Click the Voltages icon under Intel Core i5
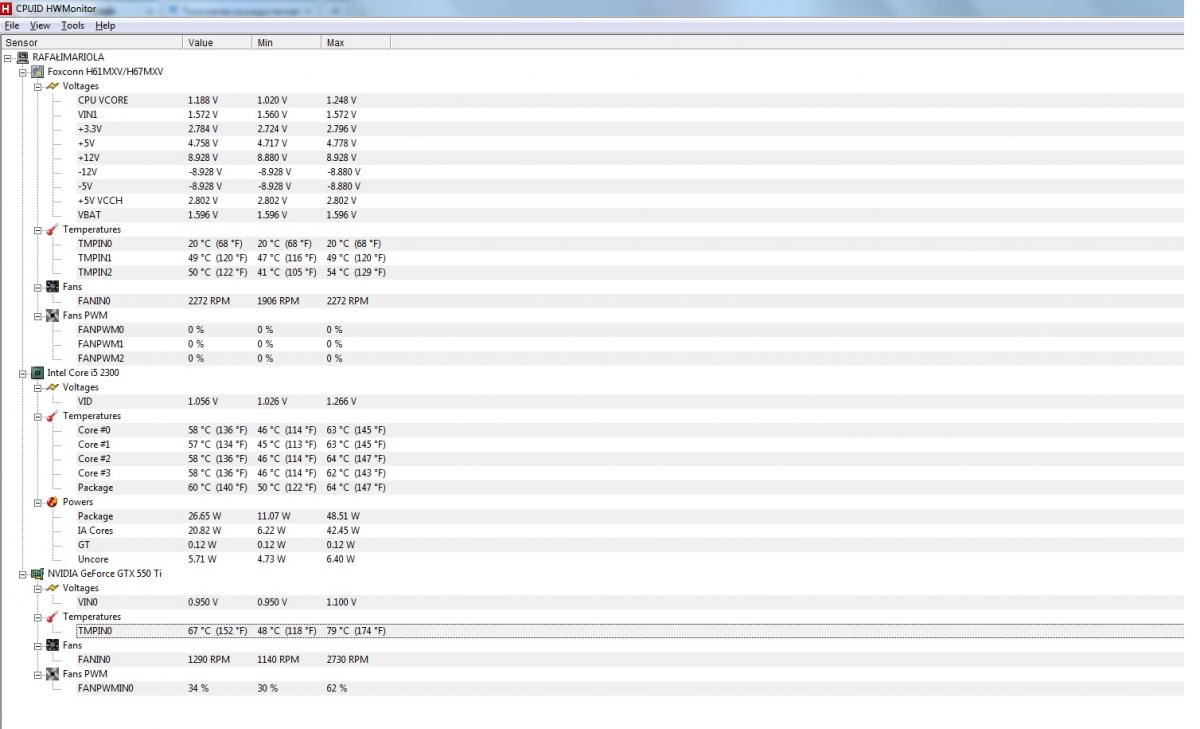 coord(52,387)
